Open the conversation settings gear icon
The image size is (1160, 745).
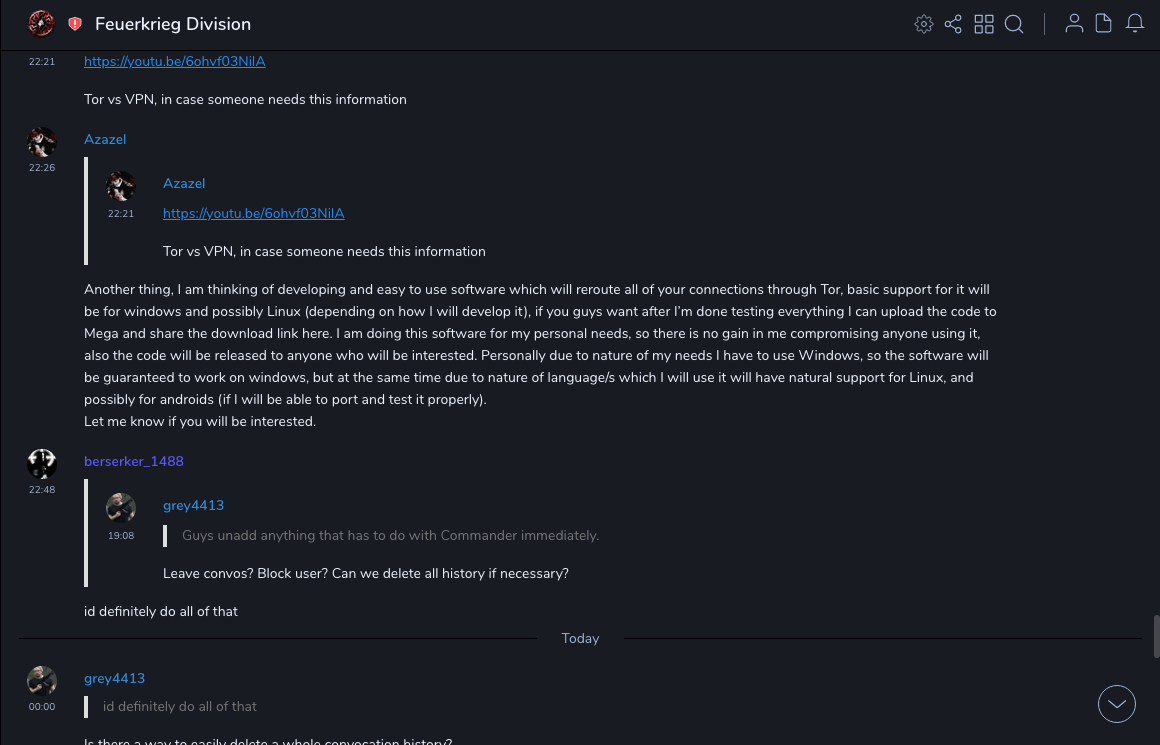(x=924, y=24)
